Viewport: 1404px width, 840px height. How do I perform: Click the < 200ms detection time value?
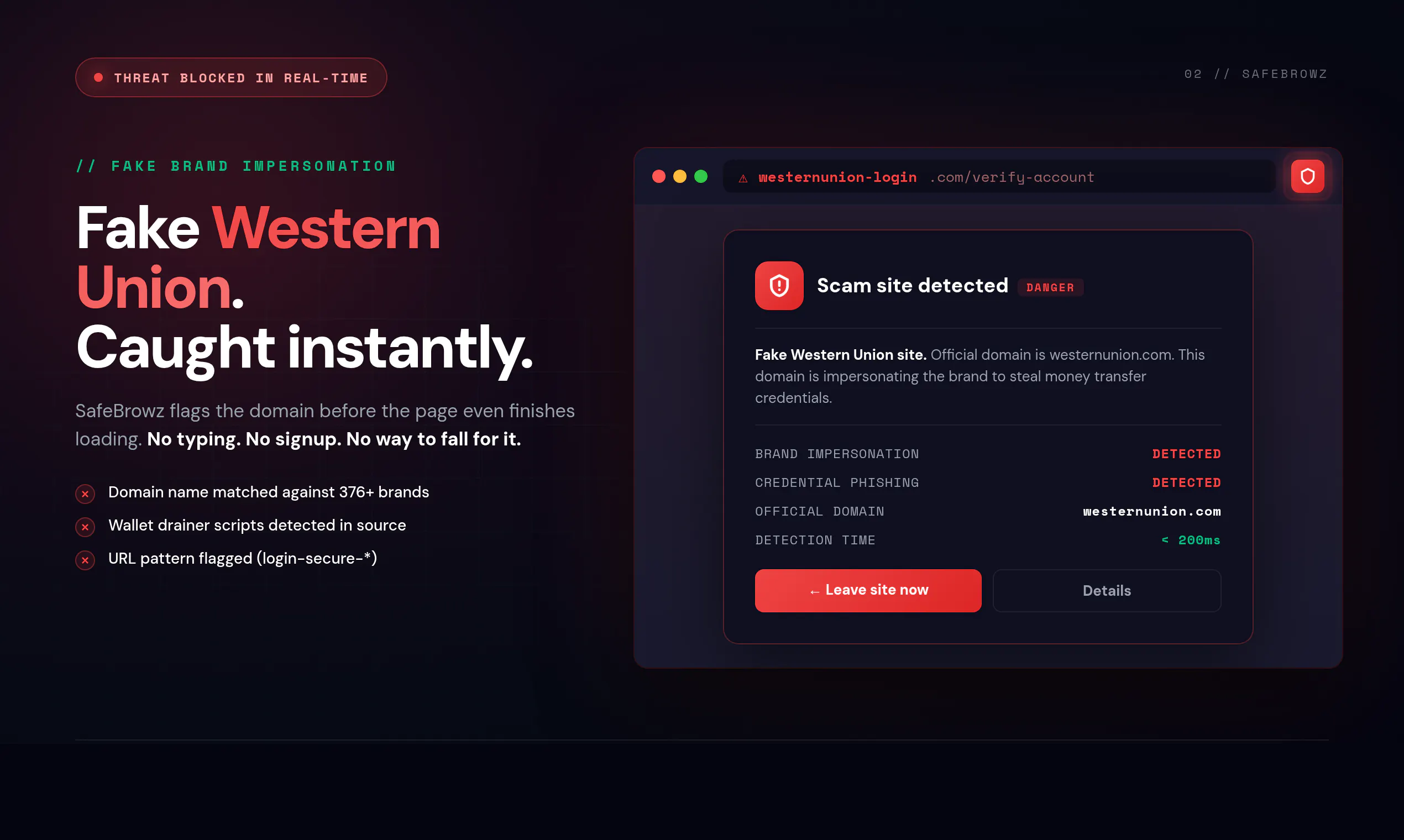point(1191,540)
